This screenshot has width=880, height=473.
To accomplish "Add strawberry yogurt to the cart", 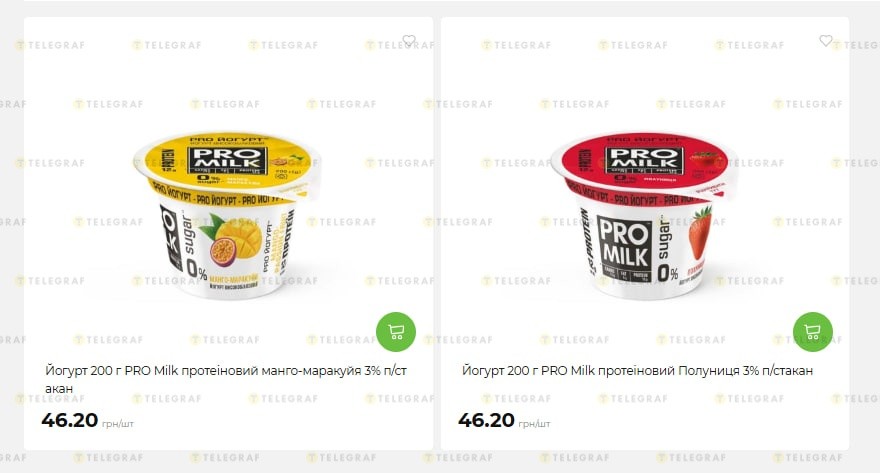I will click(813, 332).
